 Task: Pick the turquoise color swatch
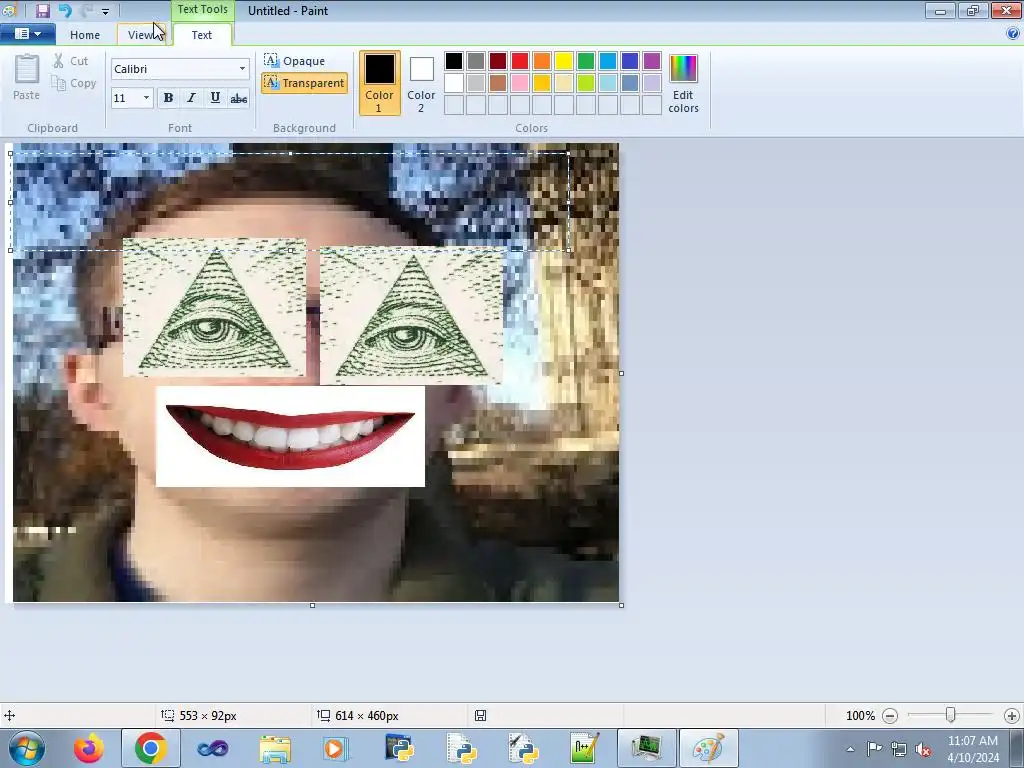pyautogui.click(x=608, y=61)
